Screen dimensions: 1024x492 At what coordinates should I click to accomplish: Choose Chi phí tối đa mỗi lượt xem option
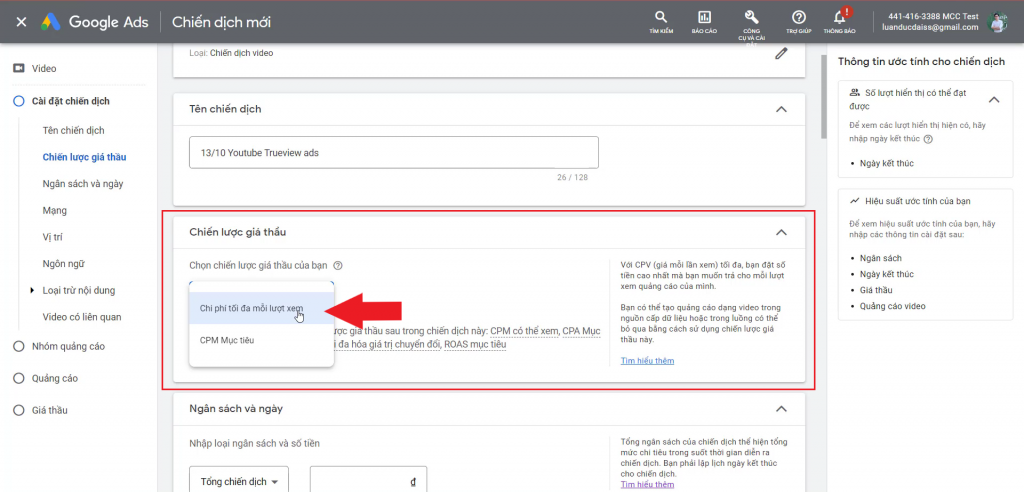(x=251, y=309)
